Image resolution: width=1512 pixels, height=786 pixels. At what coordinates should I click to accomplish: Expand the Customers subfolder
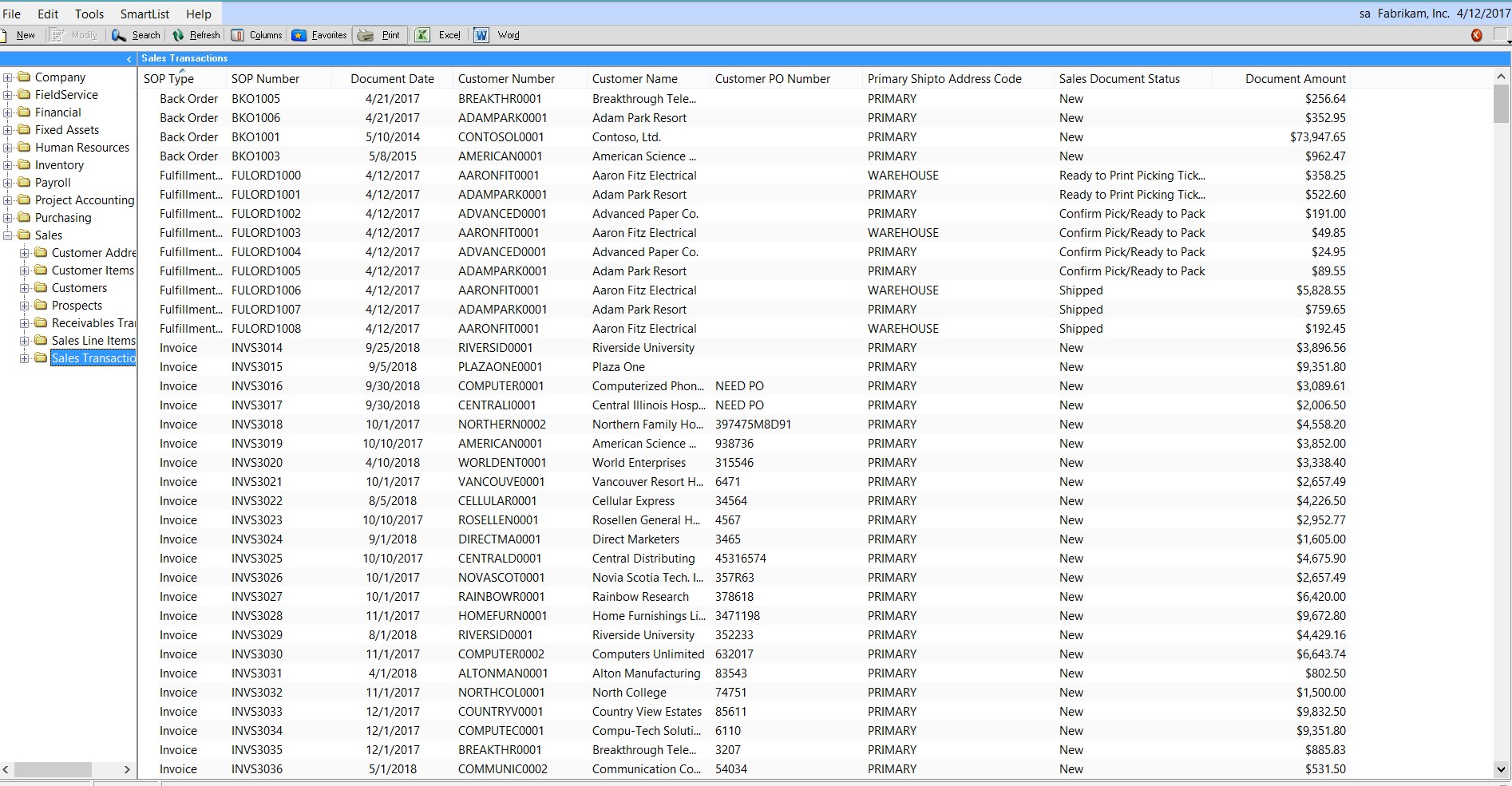pyautogui.click(x=25, y=288)
